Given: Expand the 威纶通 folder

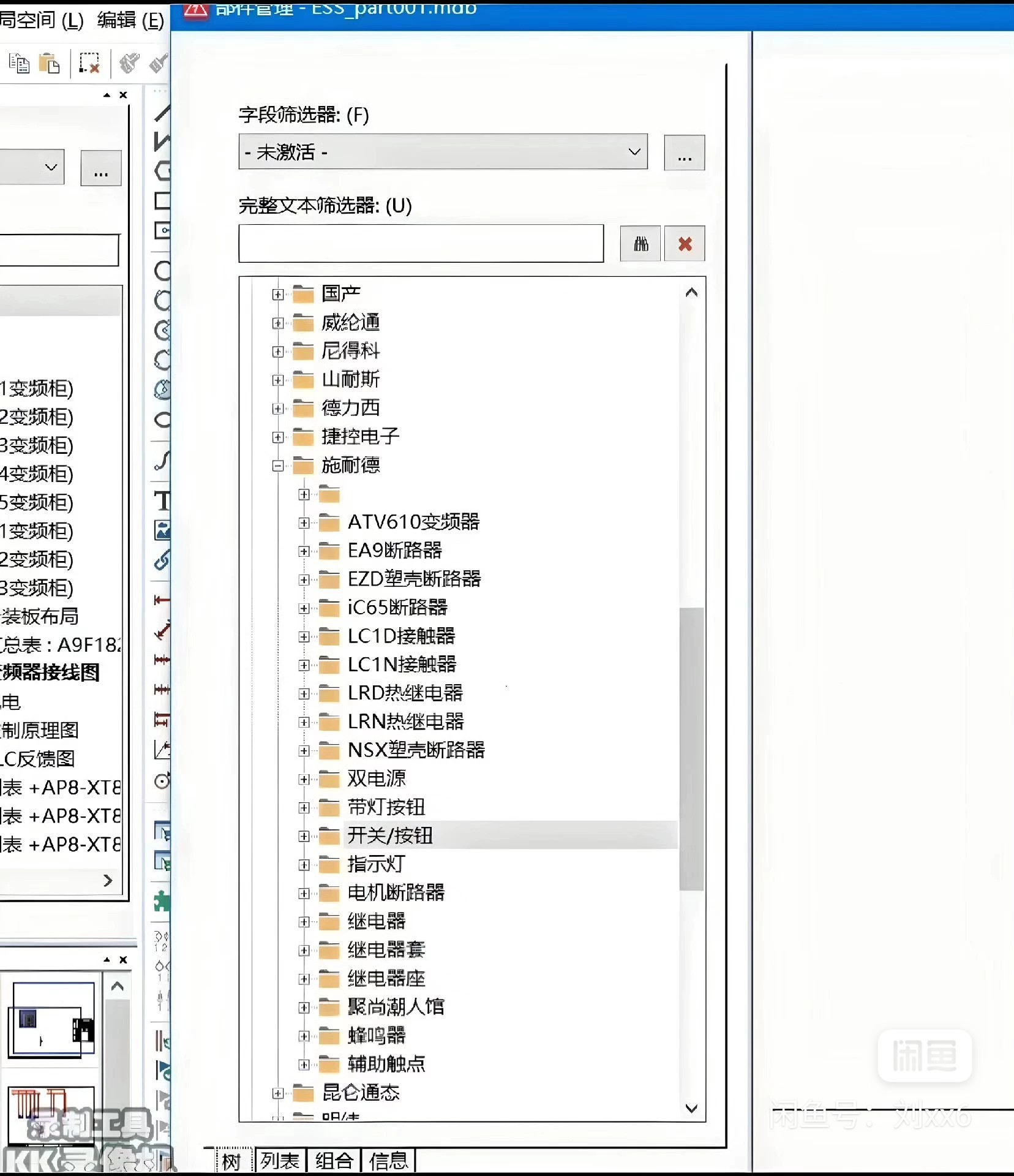Looking at the screenshot, I should [278, 323].
